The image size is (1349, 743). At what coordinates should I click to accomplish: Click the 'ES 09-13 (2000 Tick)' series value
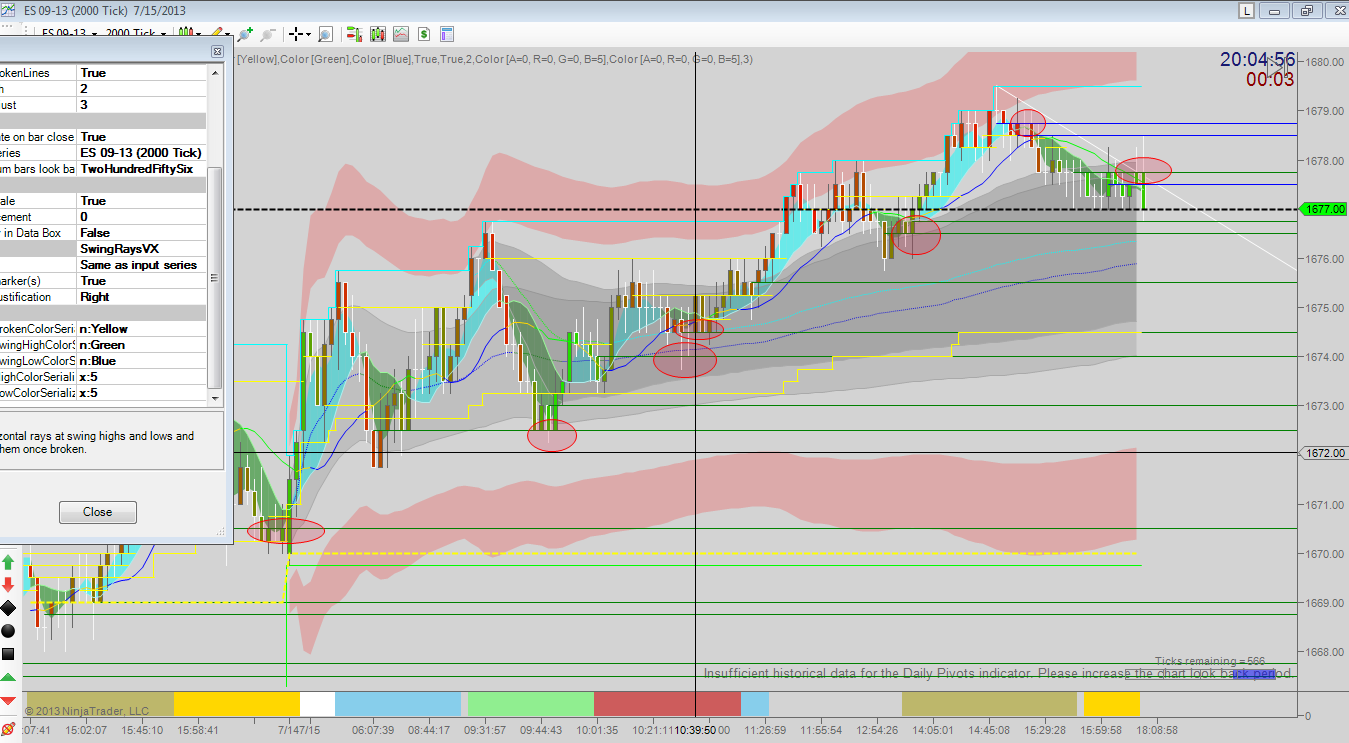tap(141, 153)
